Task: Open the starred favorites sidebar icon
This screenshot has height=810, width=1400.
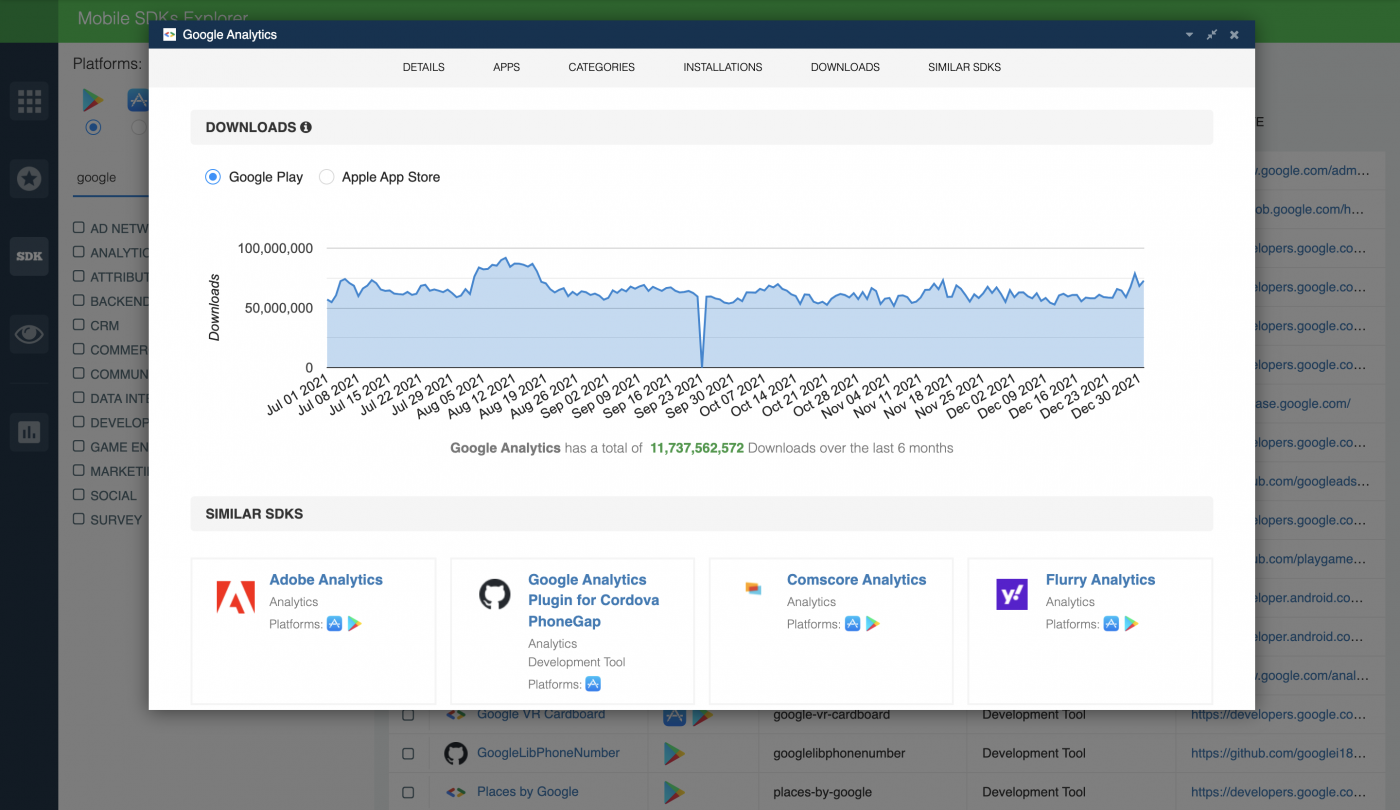Action: click(29, 178)
